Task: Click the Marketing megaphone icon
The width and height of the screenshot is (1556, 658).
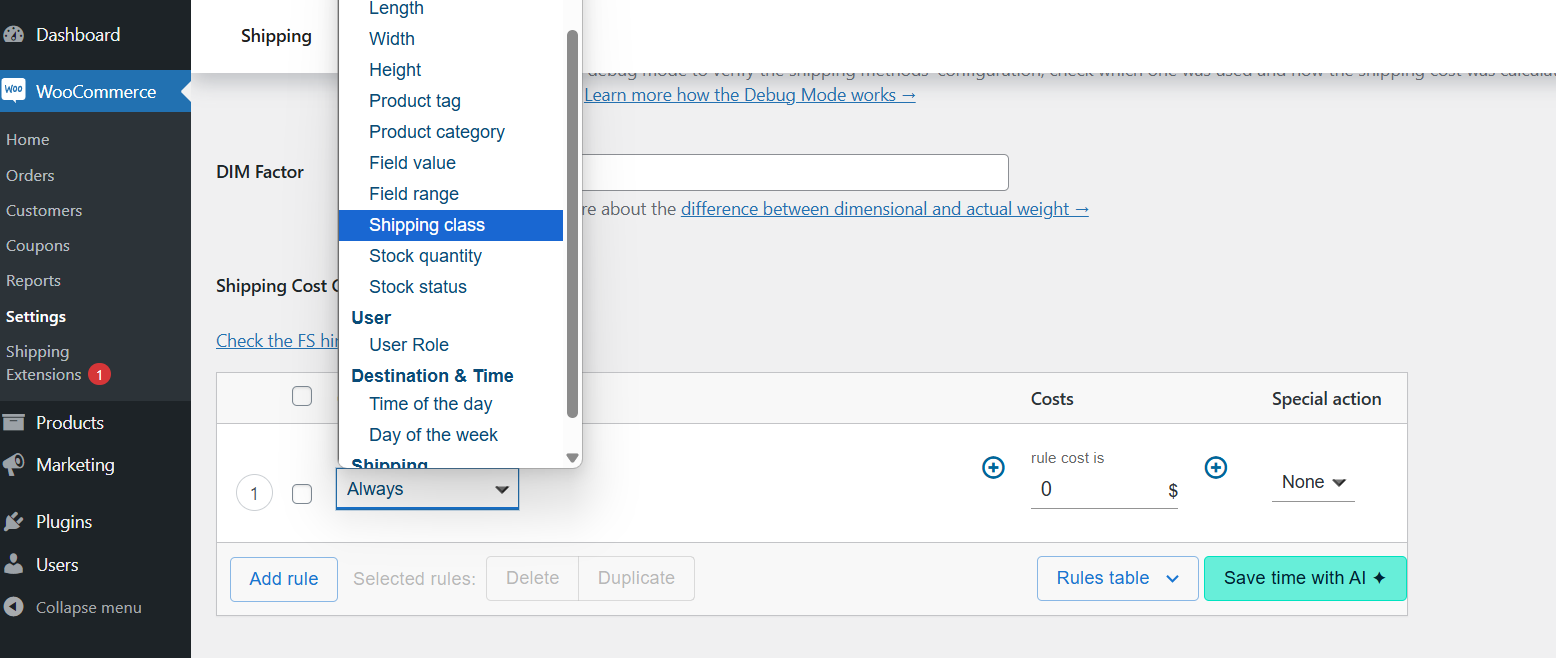Action: pyautogui.click(x=15, y=464)
